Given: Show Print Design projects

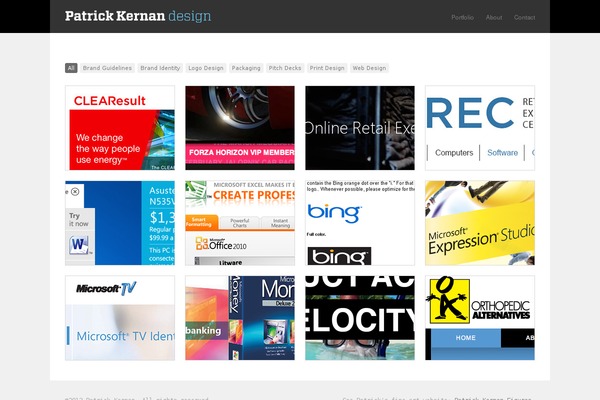Looking at the screenshot, I should tap(327, 68).
